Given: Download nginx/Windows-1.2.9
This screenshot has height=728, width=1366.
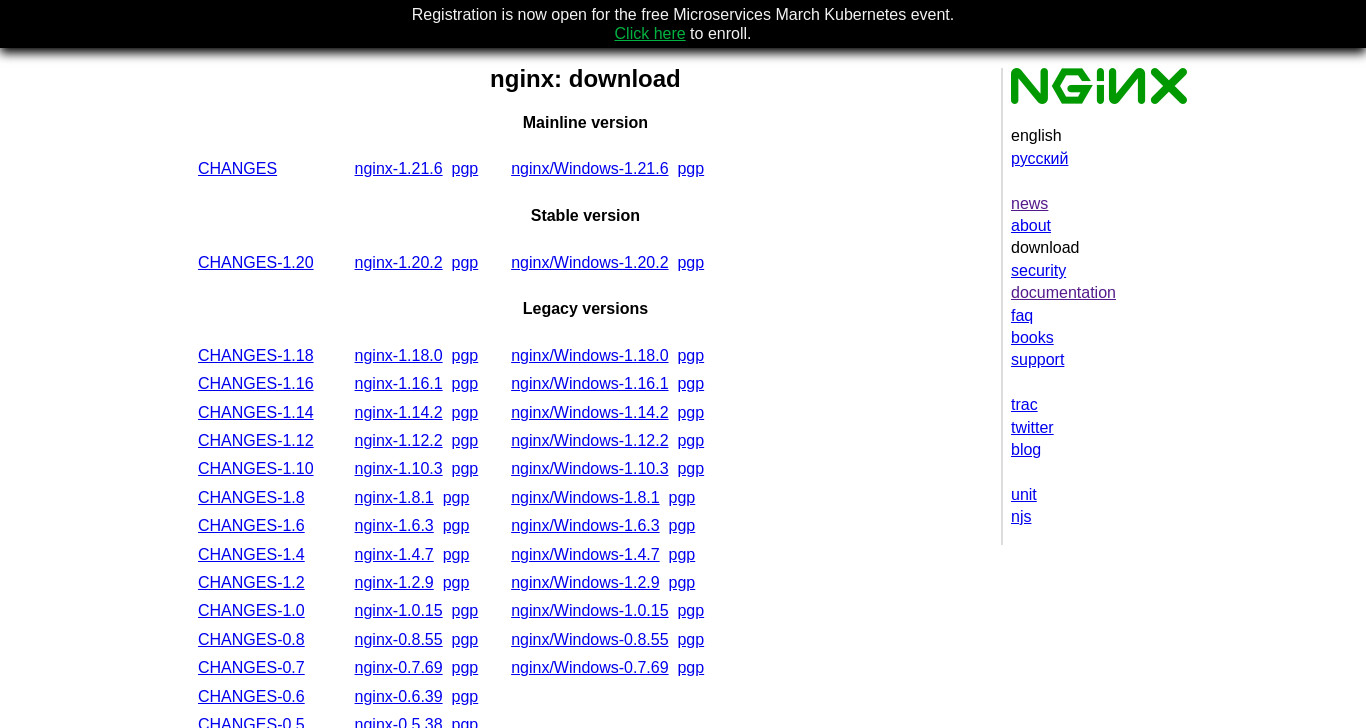Looking at the screenshot, I should 585,583.
